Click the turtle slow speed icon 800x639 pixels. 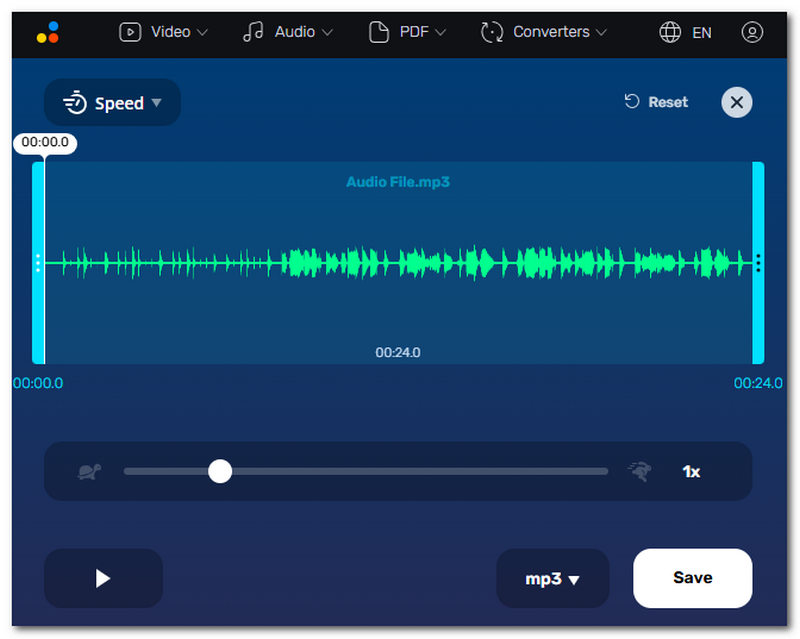(89, 472)
